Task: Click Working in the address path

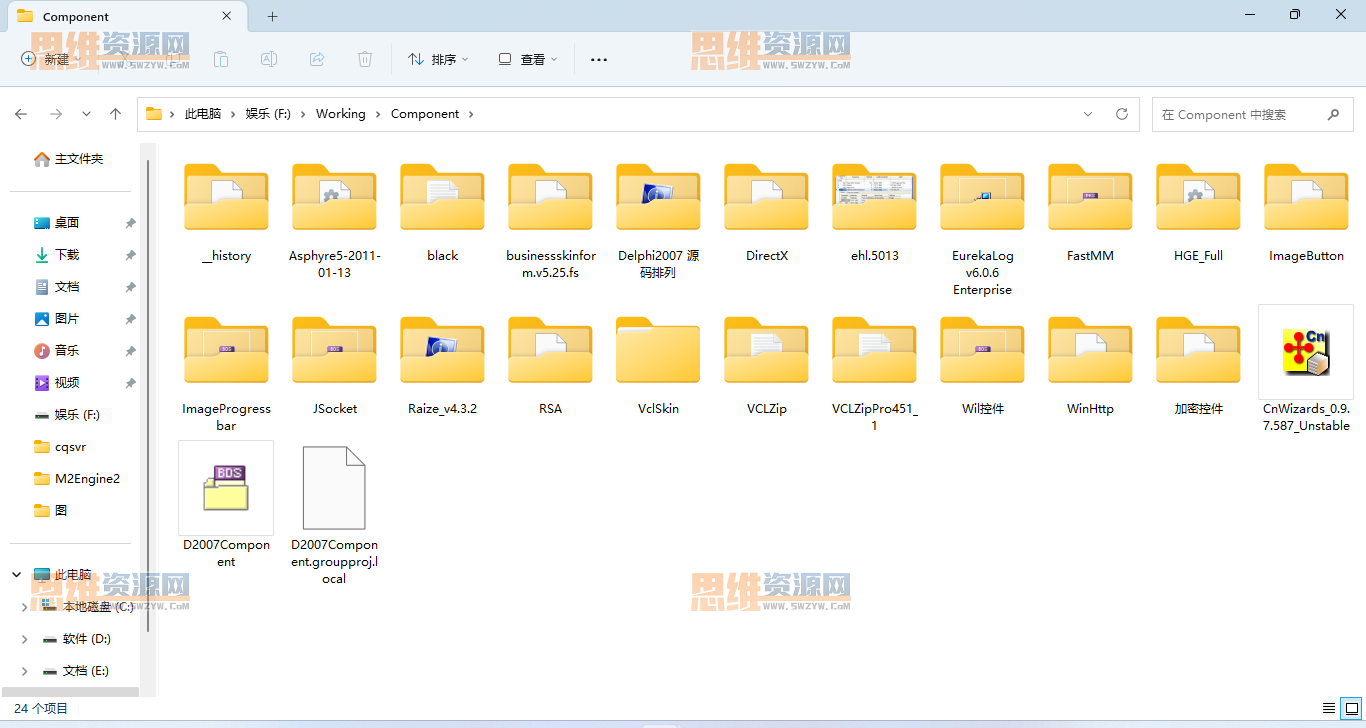Action: click(x=341, y=114)
